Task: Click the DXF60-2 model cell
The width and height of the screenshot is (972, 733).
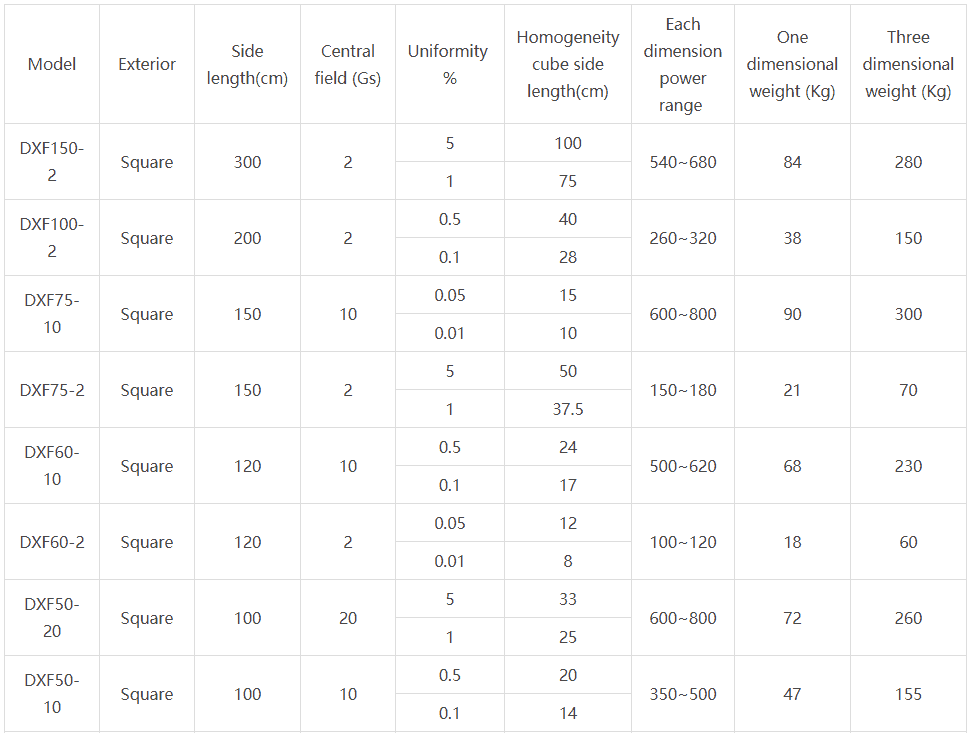Action: [x=52, y=541]
